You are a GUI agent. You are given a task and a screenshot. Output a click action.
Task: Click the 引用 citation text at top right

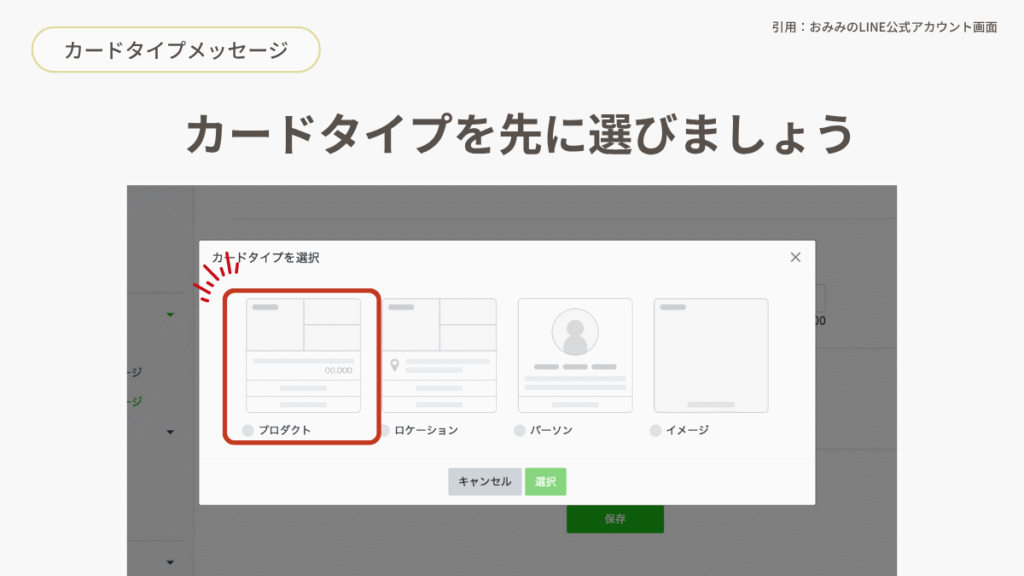click(884, 27)
